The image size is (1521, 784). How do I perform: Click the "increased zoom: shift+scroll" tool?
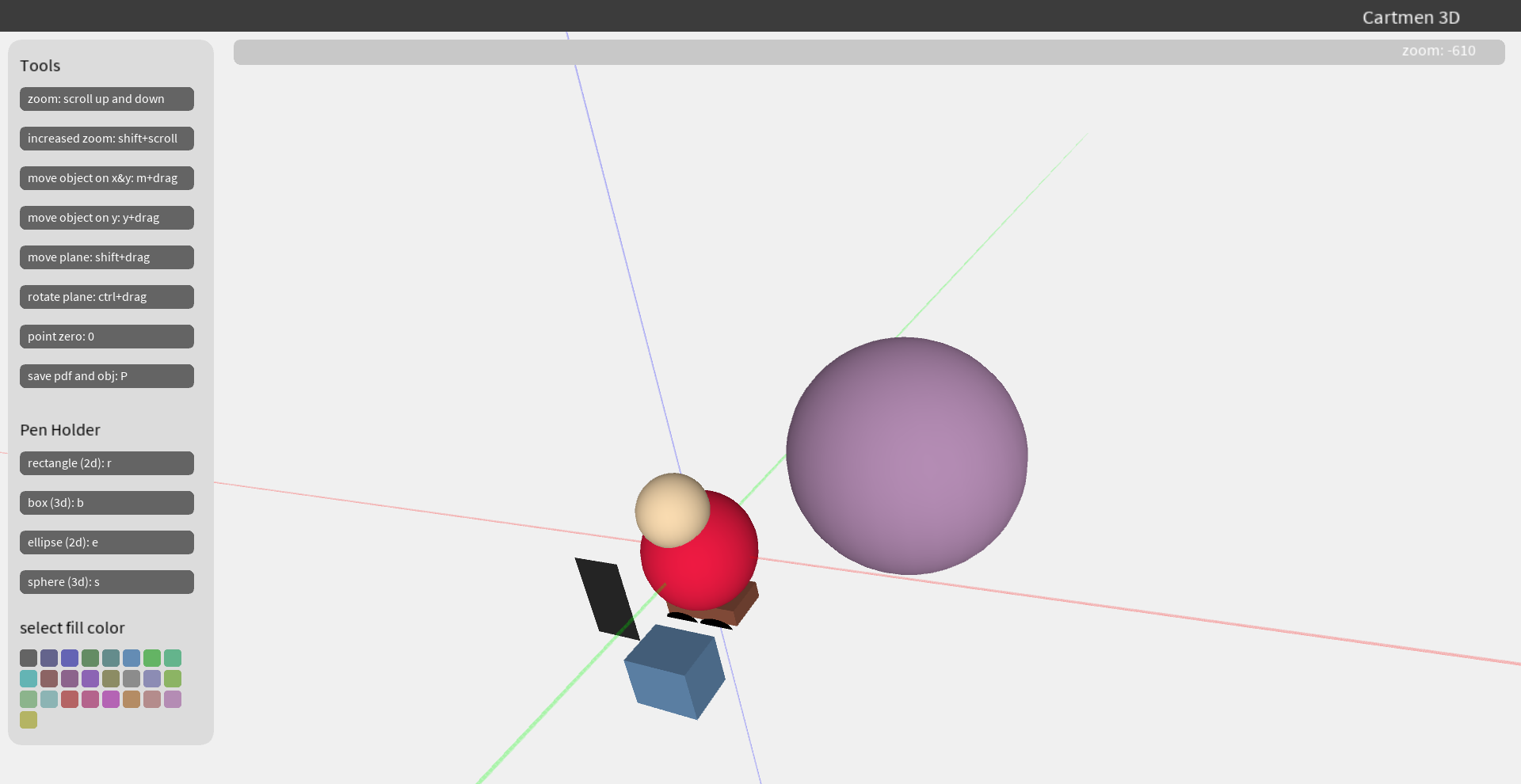[x=106, y=139]
